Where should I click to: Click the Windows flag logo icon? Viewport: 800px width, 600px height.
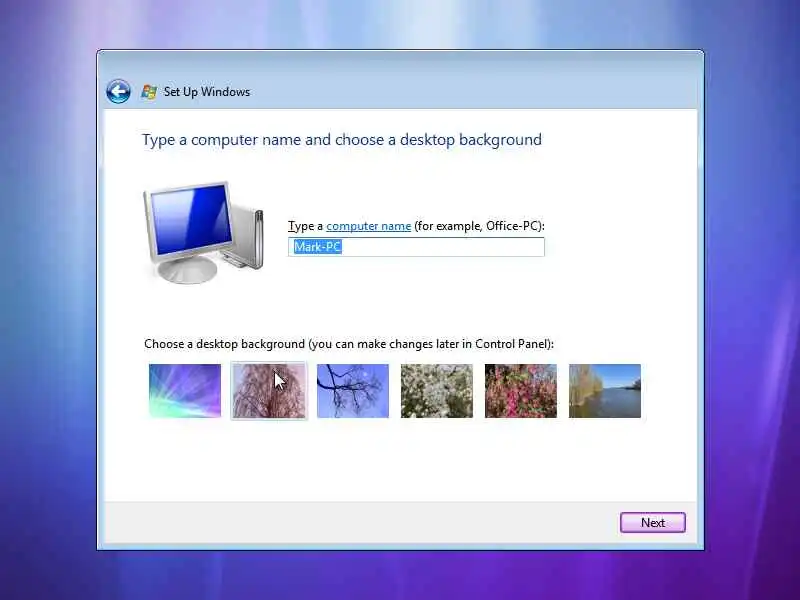[148, 92]
